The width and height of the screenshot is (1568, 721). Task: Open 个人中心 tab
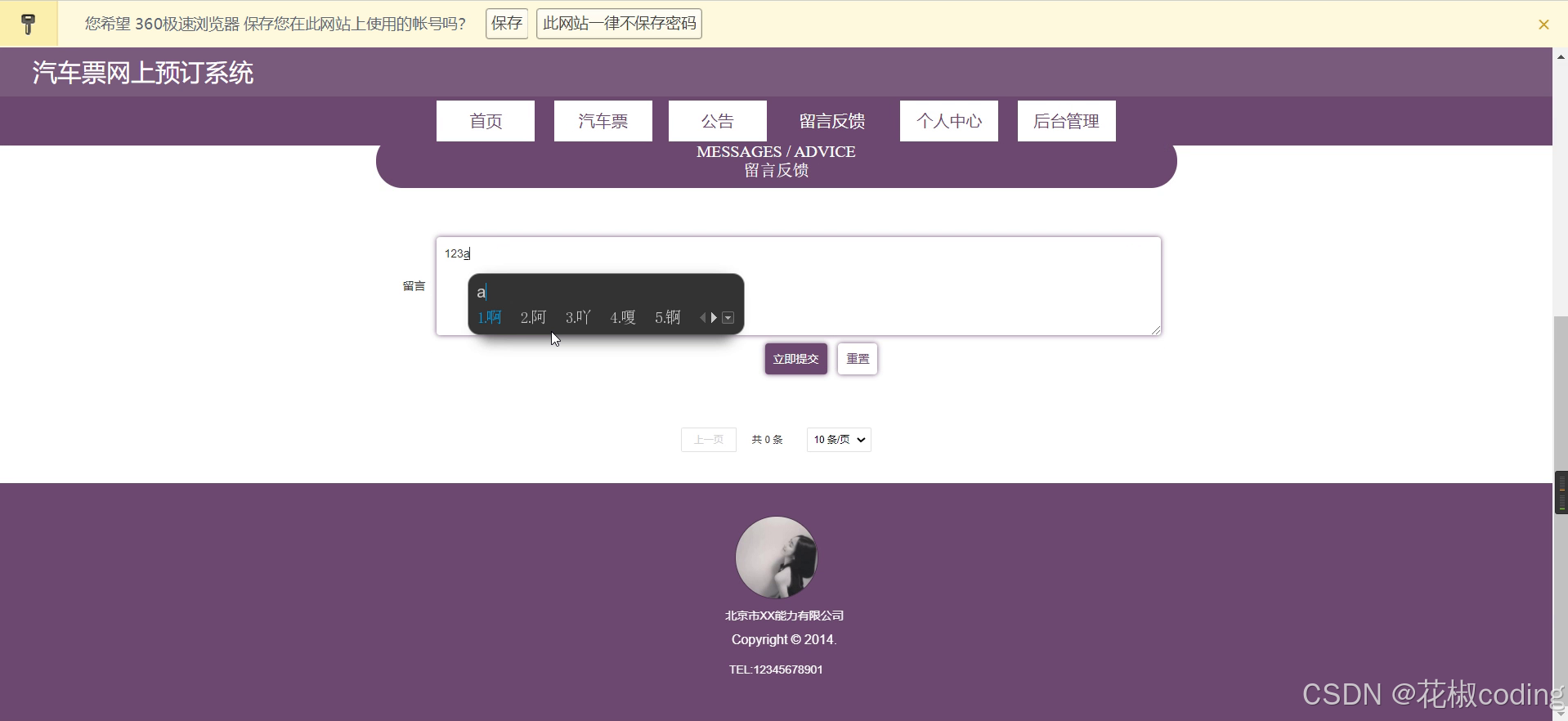pyautogui.click(x=949, y=121)
